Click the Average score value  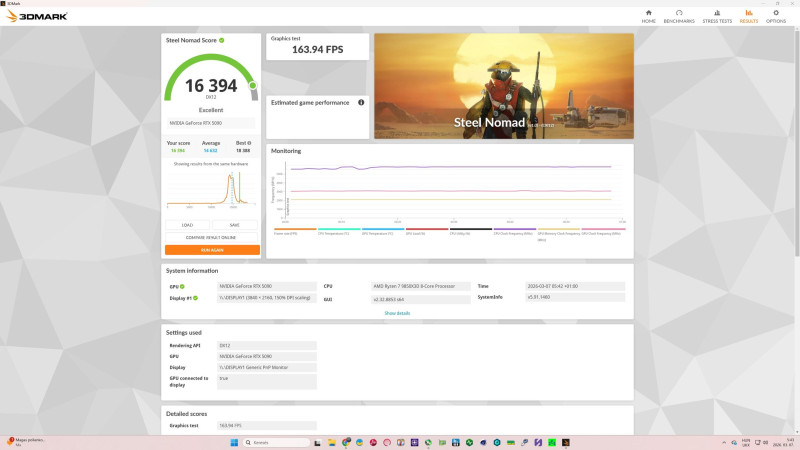210,151
